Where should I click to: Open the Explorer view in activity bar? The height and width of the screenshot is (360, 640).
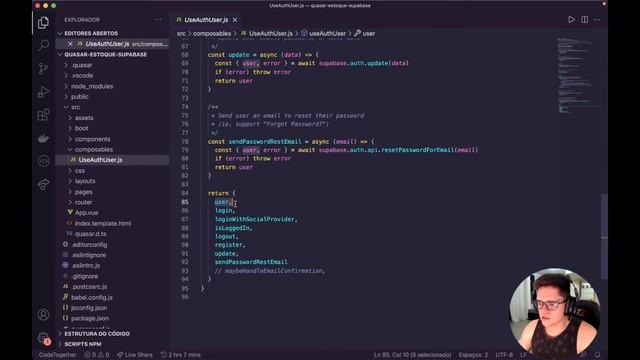43,22
